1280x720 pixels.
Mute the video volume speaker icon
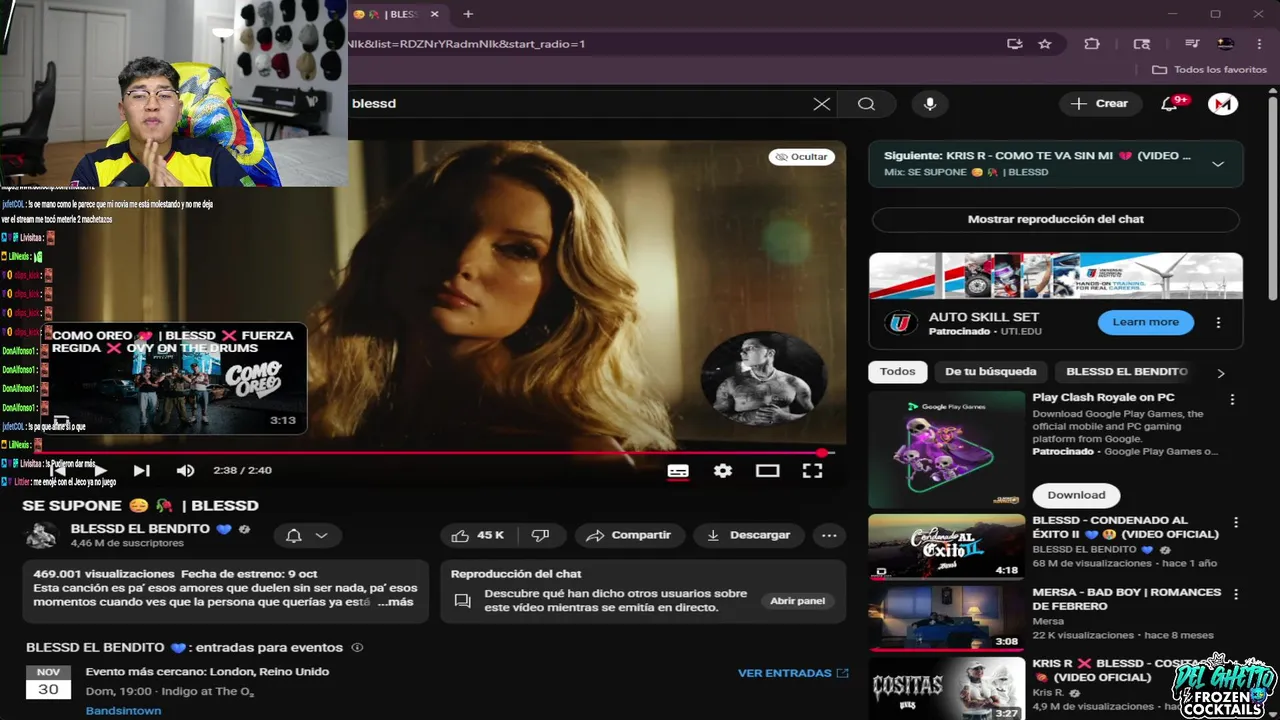(185, 471)
